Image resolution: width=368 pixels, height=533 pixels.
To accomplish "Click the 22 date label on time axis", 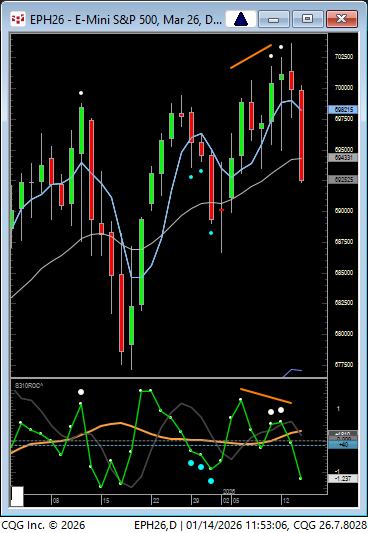I will tap(156, 500).
